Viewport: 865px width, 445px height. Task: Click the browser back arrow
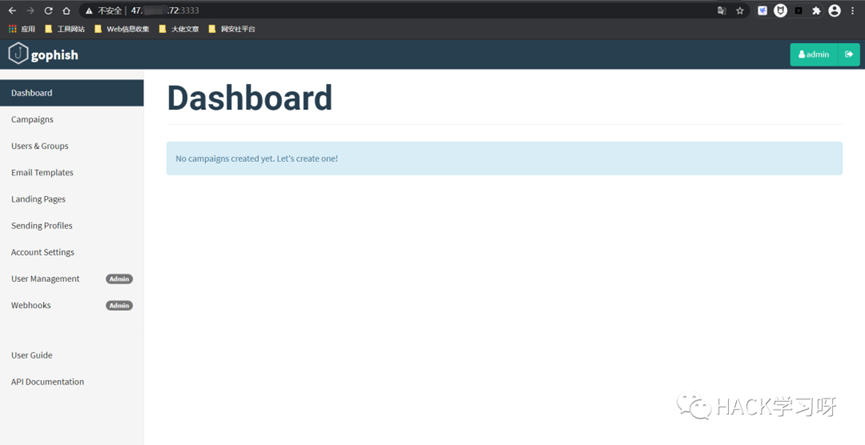pos(12,10)
